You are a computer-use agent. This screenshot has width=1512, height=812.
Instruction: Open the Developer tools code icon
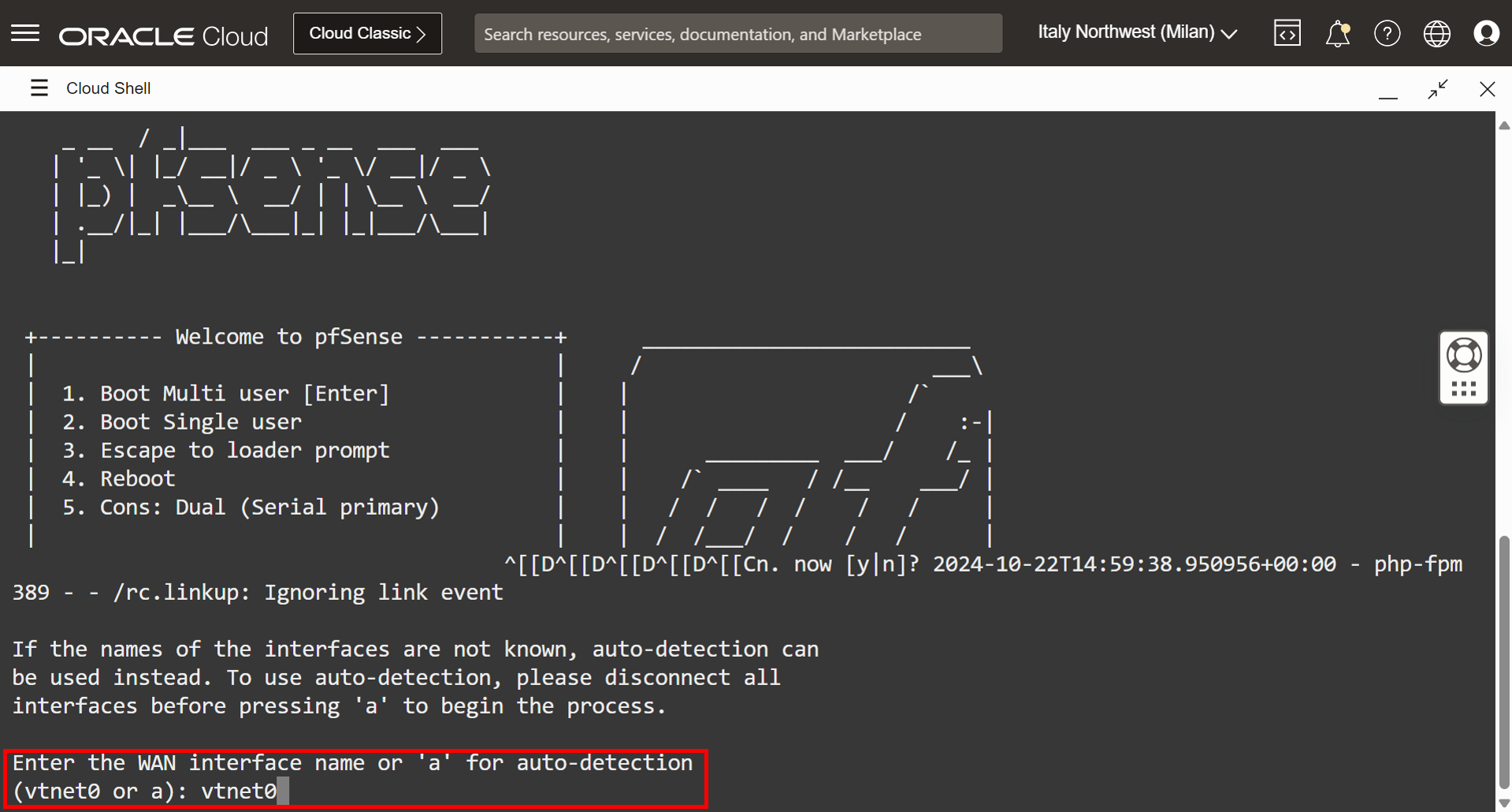(x=1287, y=33)
